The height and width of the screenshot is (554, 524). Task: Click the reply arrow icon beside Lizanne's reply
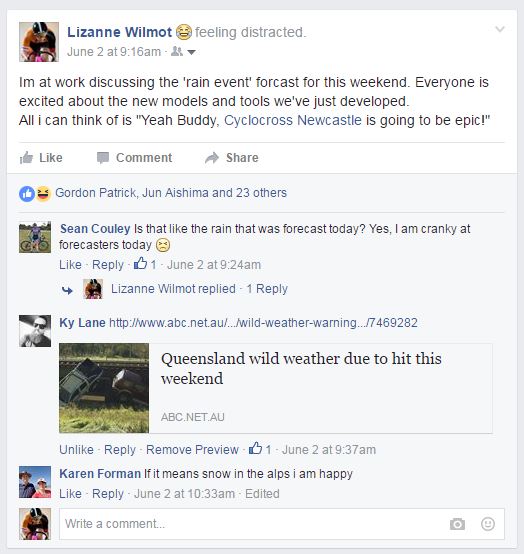tap(67, 290)
